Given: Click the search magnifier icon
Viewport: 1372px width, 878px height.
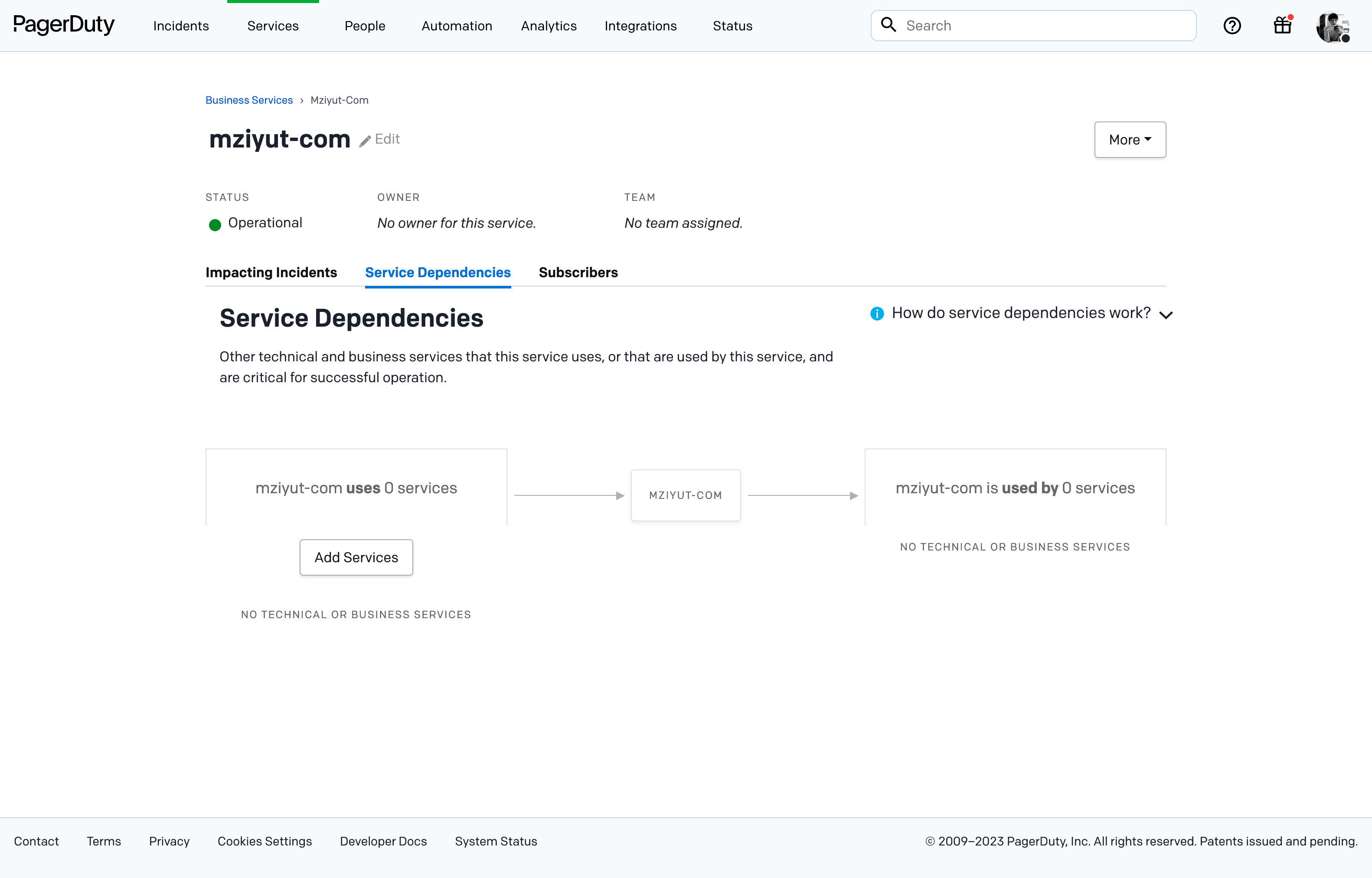Looking at the screenshot, I should (x=888, y=25).
